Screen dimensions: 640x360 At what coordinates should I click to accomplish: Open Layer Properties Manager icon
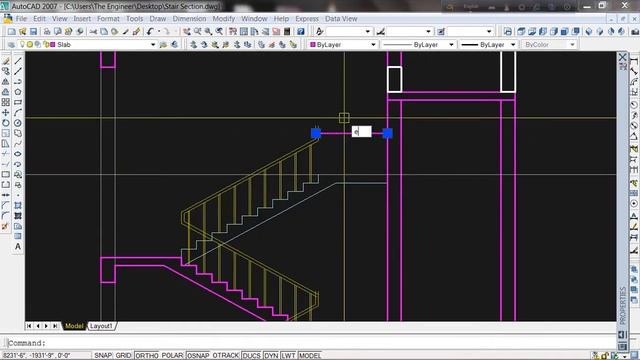click(11, 44)
